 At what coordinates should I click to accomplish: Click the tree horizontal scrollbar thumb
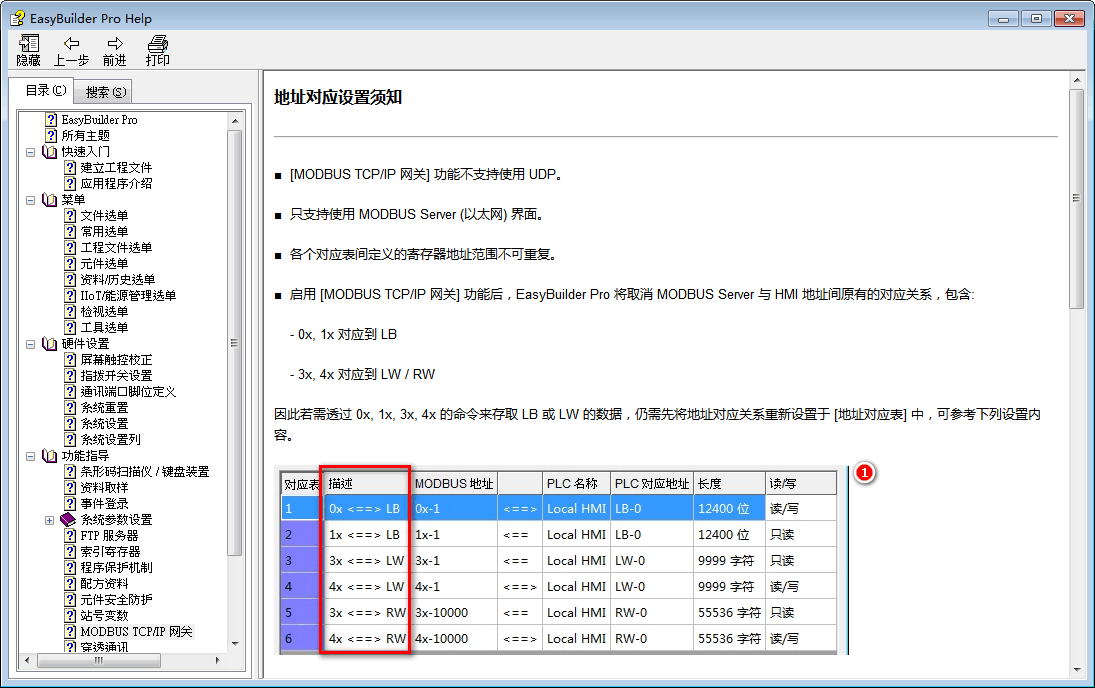[98, 660]
